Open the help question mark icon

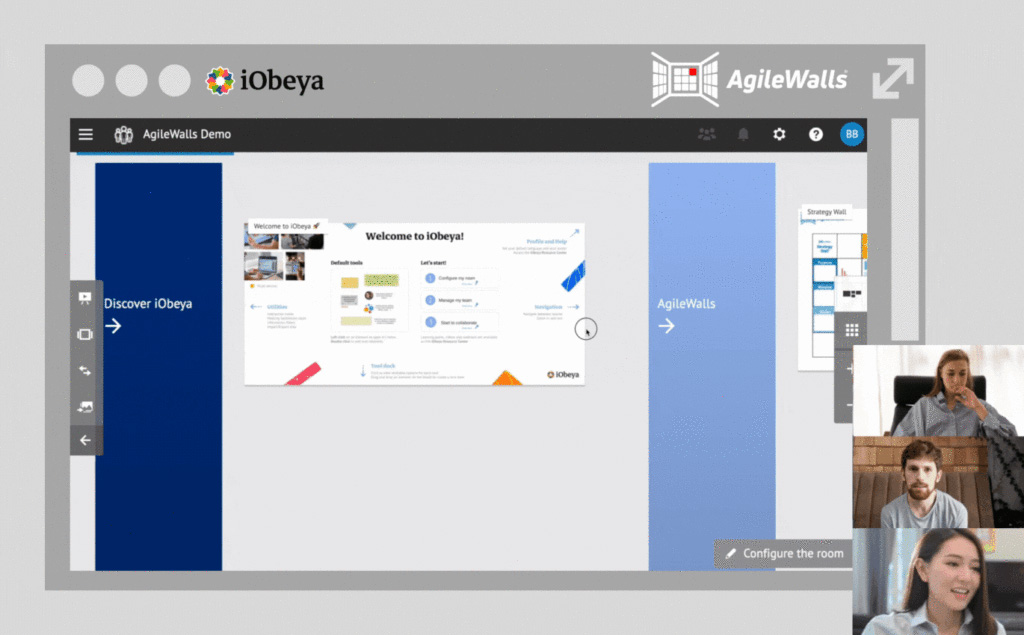click(x=816, y=134)
